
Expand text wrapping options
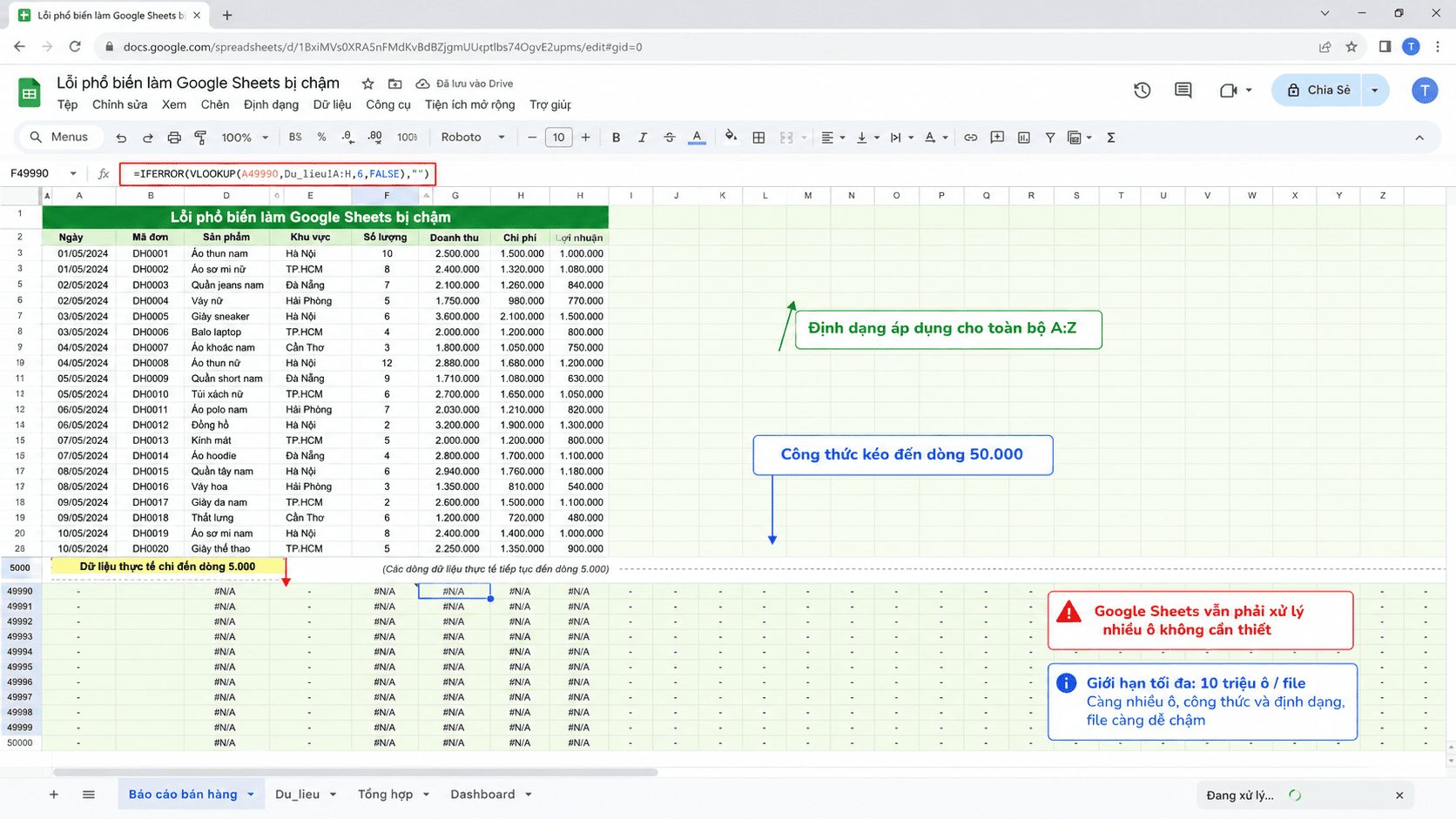tap(901, 138)
